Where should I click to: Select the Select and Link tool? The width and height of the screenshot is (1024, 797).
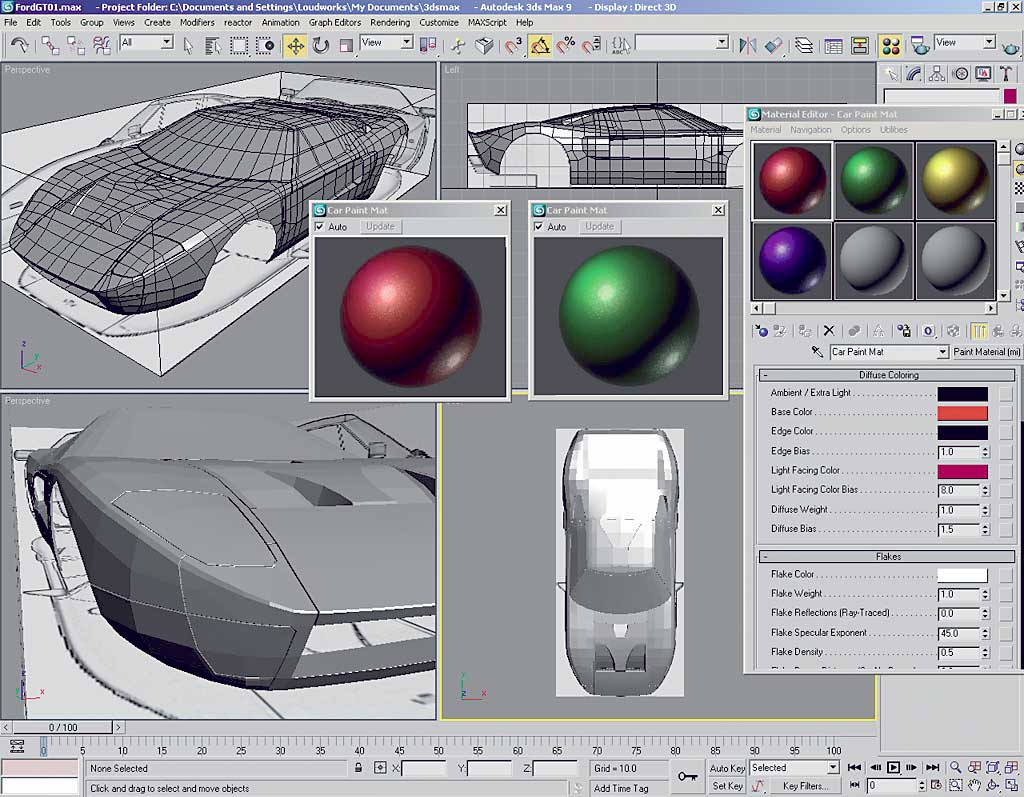coord(50,45)
